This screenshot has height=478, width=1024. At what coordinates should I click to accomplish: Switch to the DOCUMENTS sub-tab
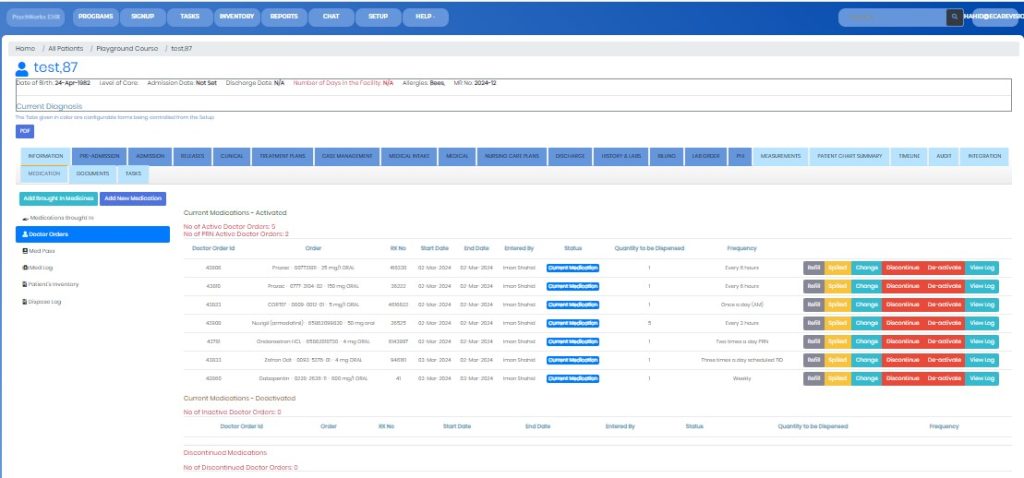tap(93, 174)
